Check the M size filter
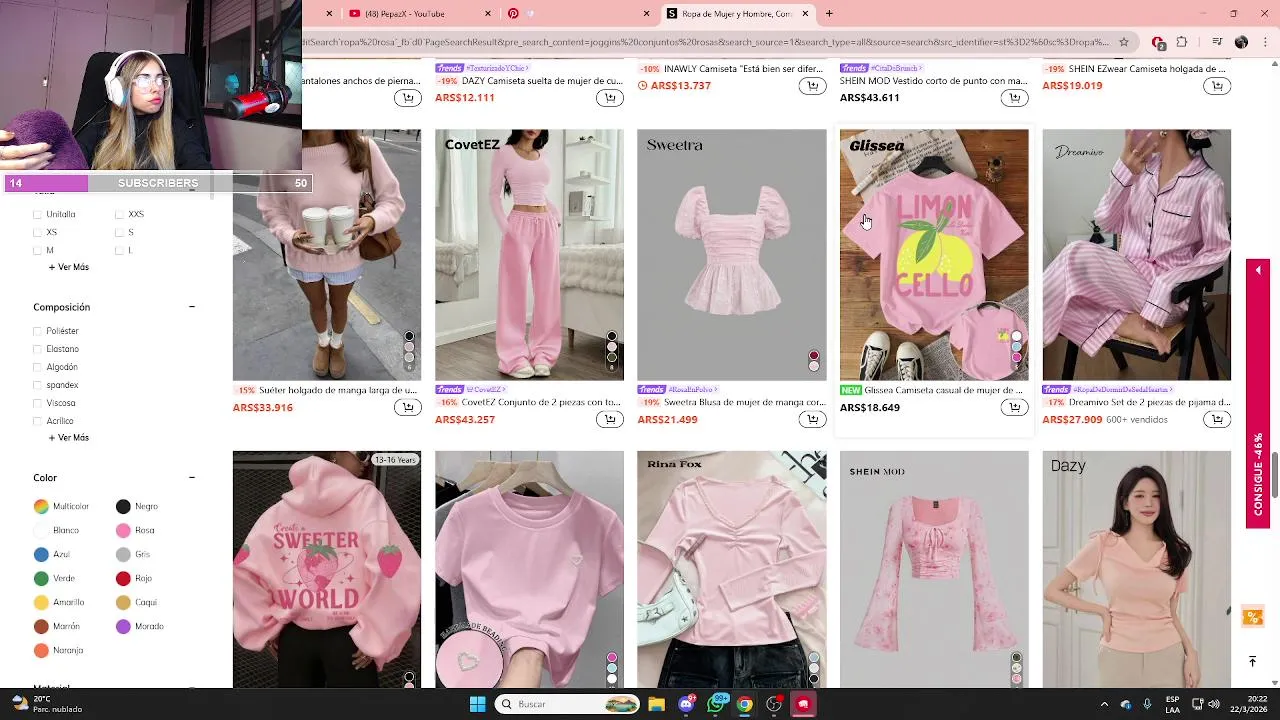Screen dimensions: 1280x720 [38, 250]
